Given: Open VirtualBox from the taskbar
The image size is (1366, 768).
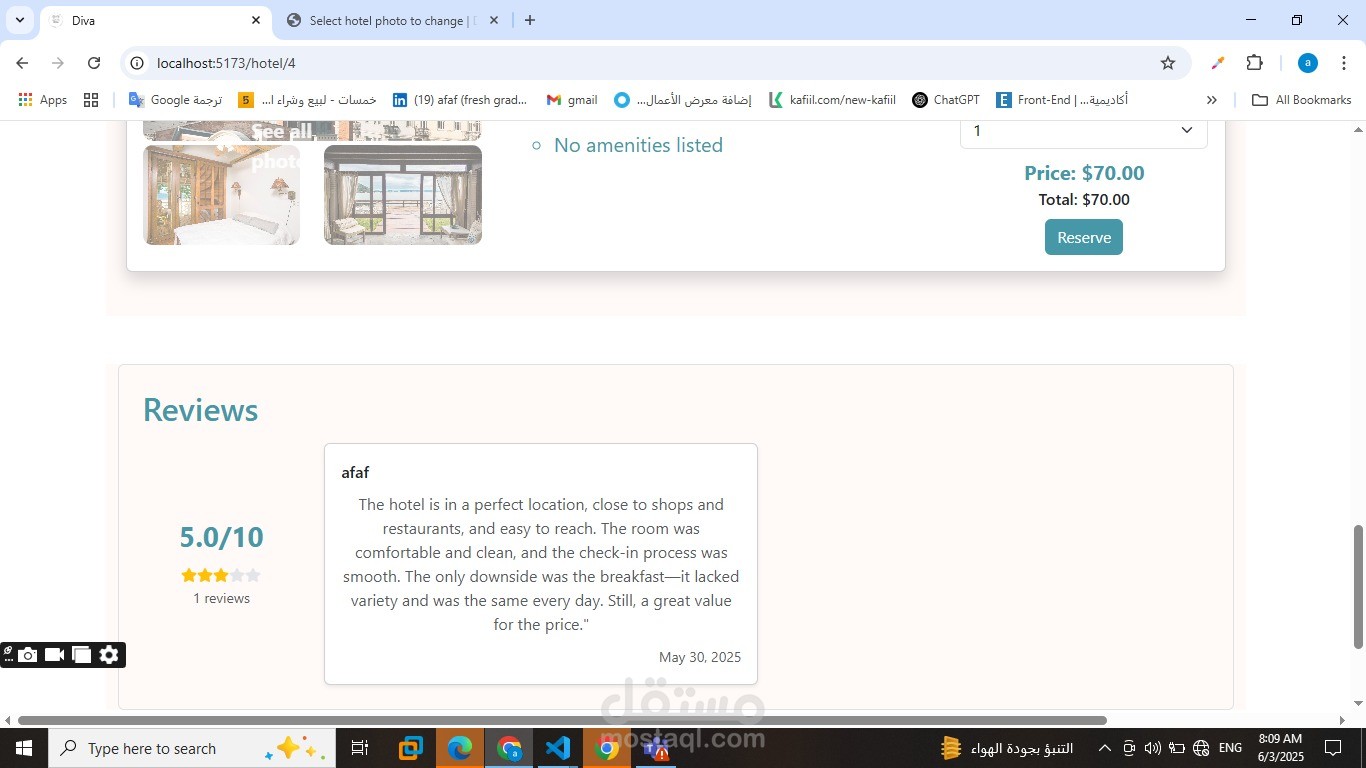Looking at the screenshot, I should tap(411, 748).
